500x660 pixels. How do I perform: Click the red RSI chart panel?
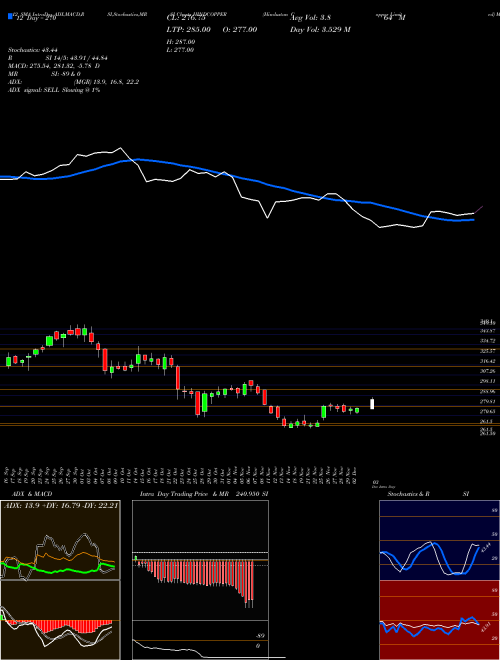[x=438, y=620]
